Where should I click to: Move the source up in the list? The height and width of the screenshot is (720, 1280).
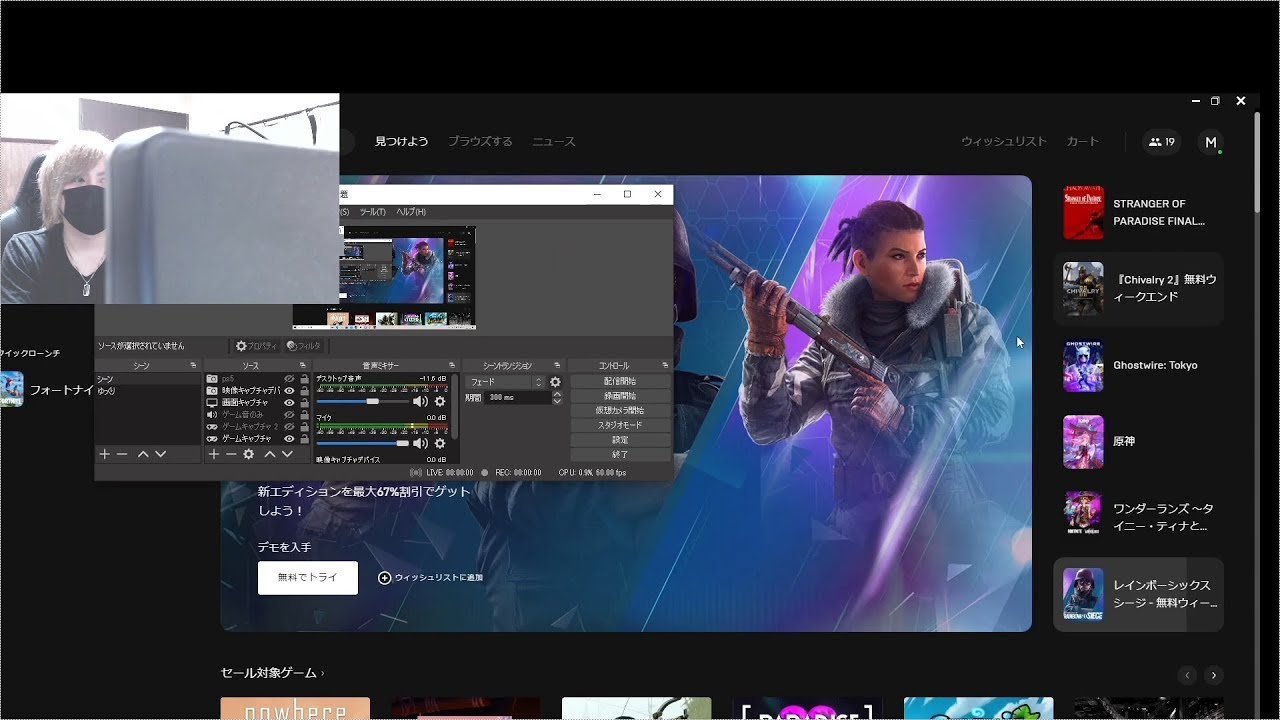click(x=270, y=454)
